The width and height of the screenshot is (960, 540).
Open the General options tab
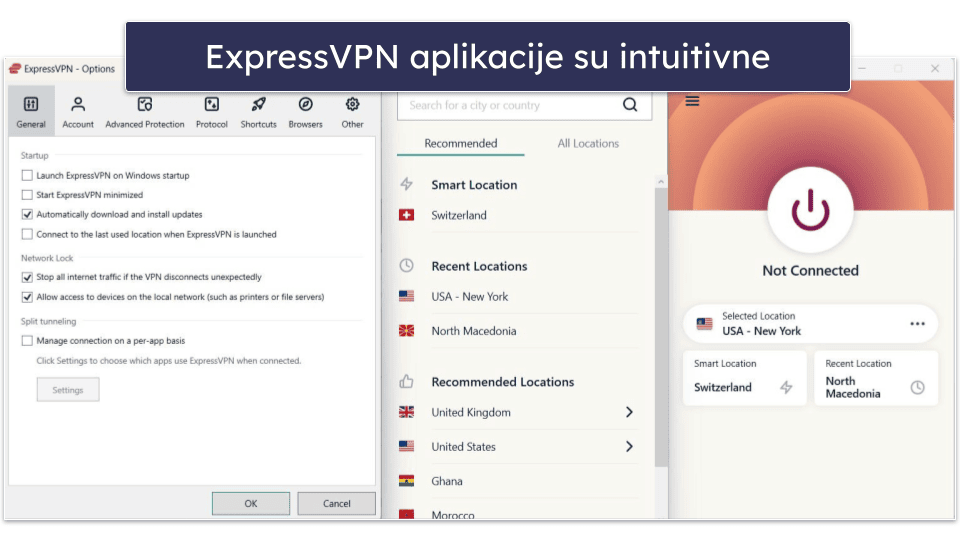pyautogui.click(x=31, y=111)
